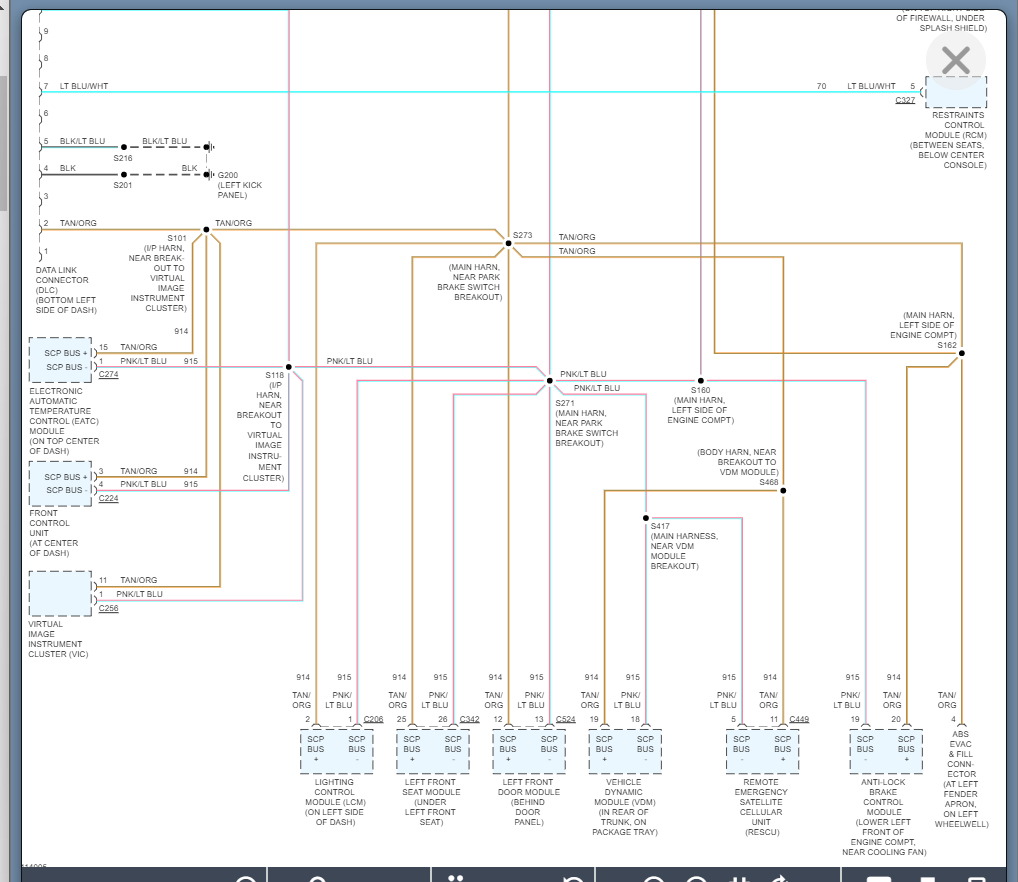The height and width of the screenshot is (882, 1018).
Task: Click splice label S271
Action: click(x=565, y=403)
